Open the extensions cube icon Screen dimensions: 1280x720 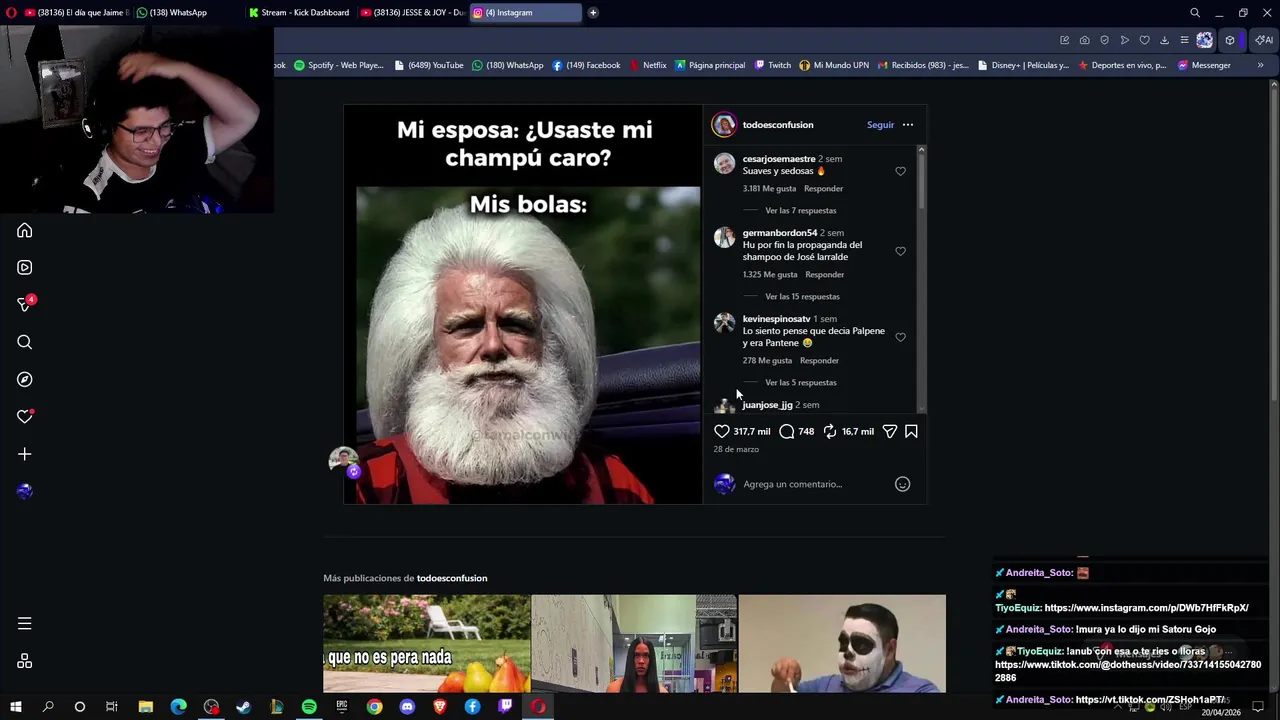(1230, 40)
